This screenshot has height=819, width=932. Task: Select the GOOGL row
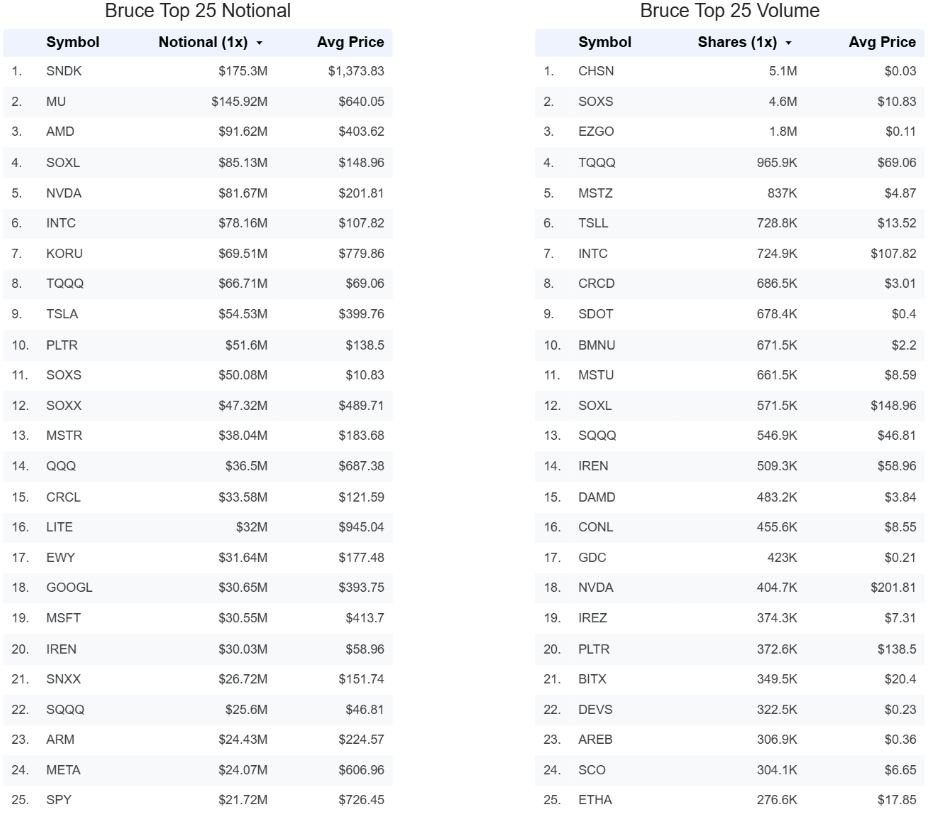pyautogui.click(x=198, y=588)
